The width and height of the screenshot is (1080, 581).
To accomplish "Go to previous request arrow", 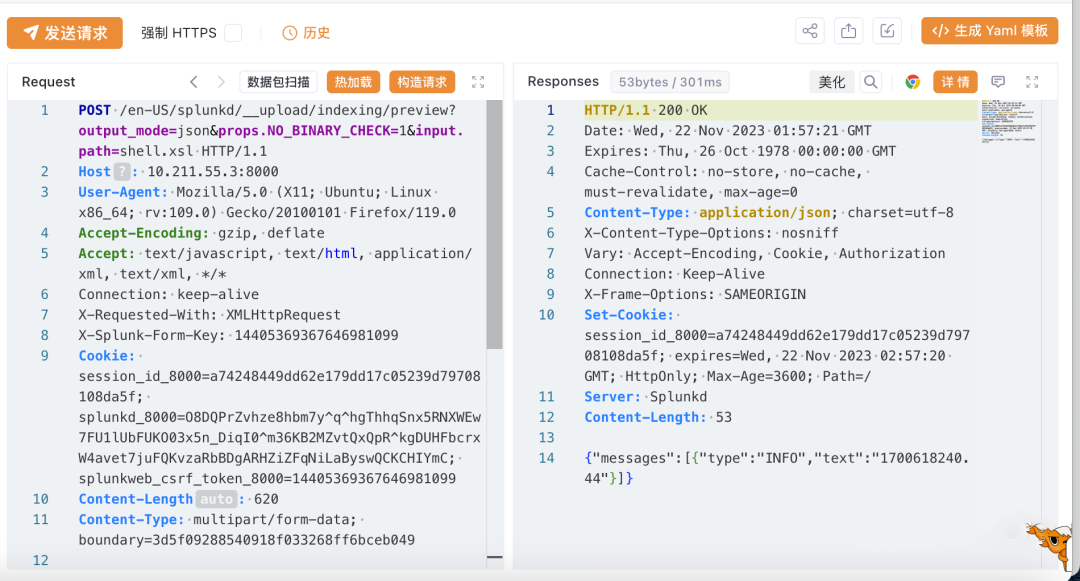I will 194,82.
